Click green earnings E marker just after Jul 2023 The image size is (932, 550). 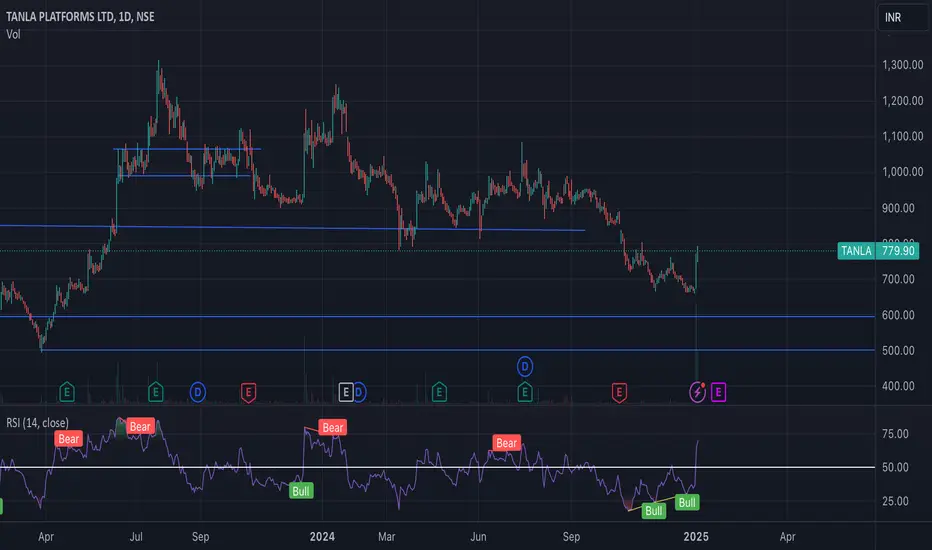point(156,392)
